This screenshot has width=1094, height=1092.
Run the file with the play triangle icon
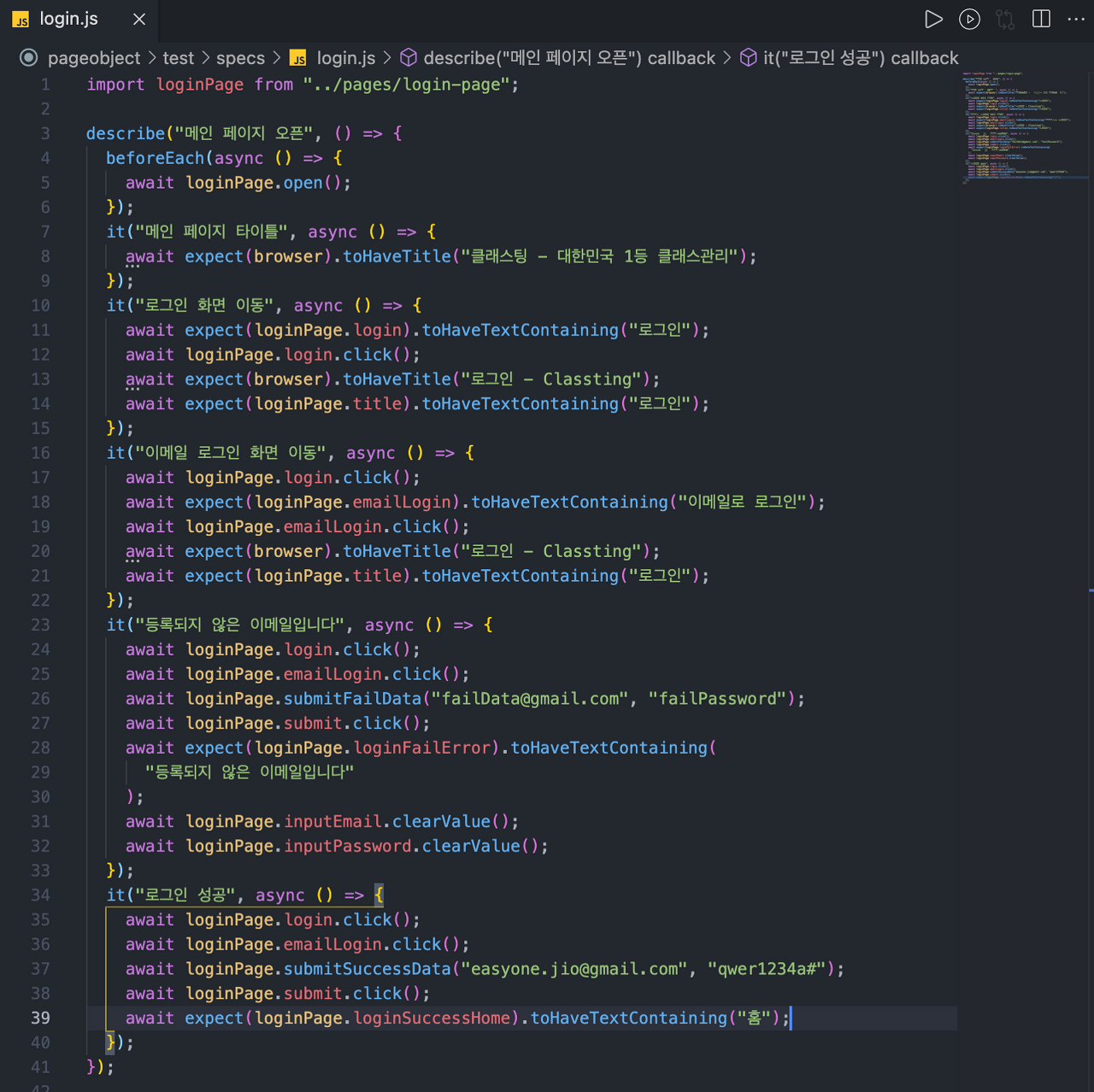pos(933,19)
